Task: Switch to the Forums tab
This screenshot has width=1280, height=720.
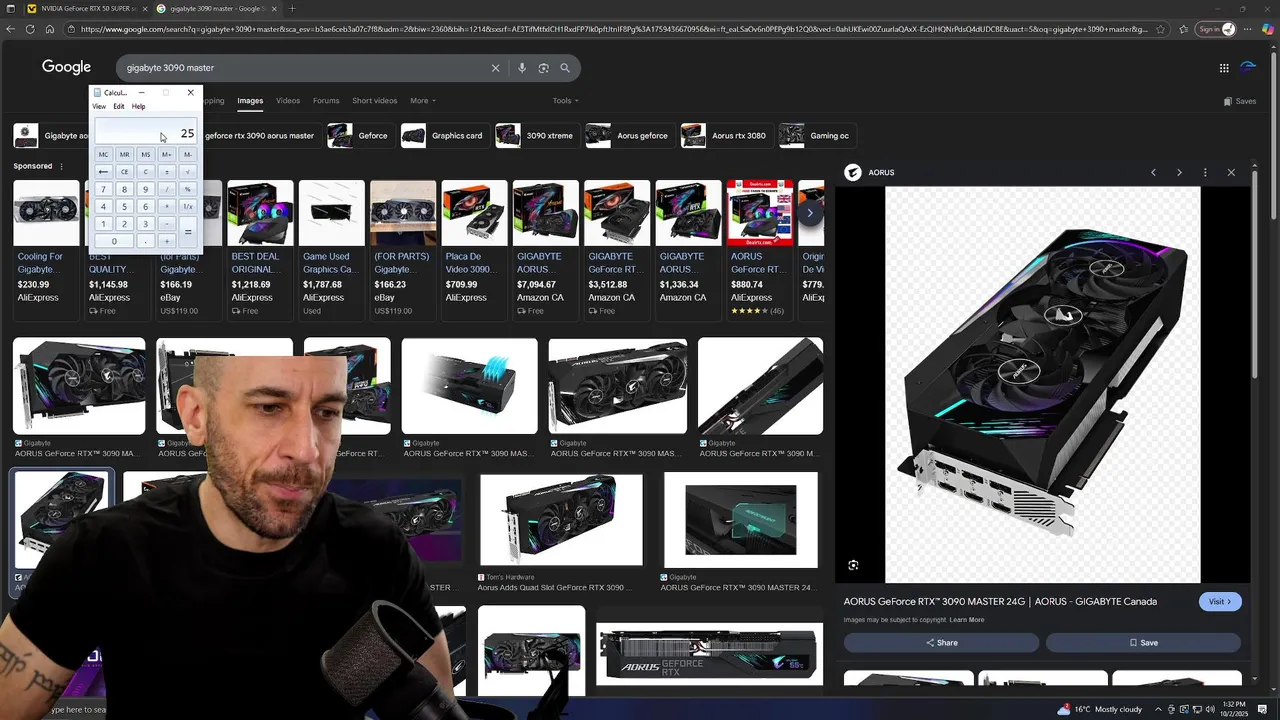Action: (x=326, y=101)
